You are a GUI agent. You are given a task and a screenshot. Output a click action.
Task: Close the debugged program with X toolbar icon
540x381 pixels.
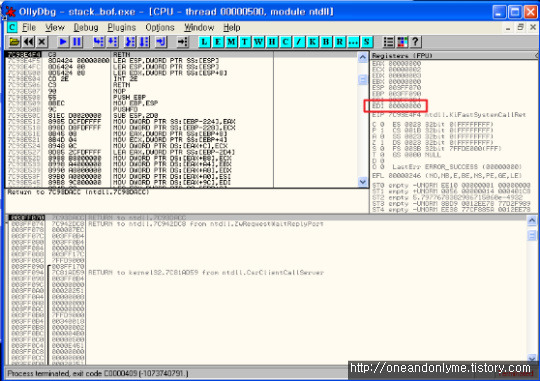tap(42, 42)
